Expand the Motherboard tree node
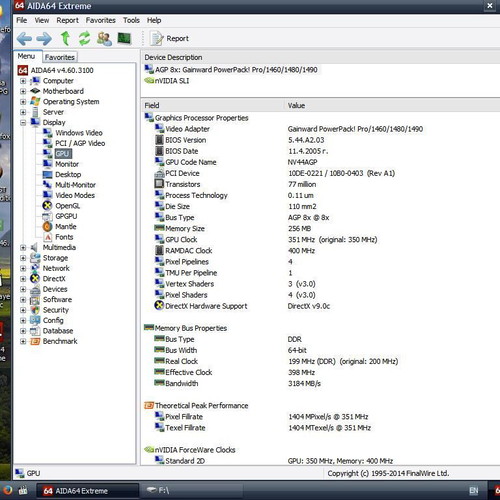Viewport: 500px width, 500px height. pyautogui.click(x=23, y=91)
